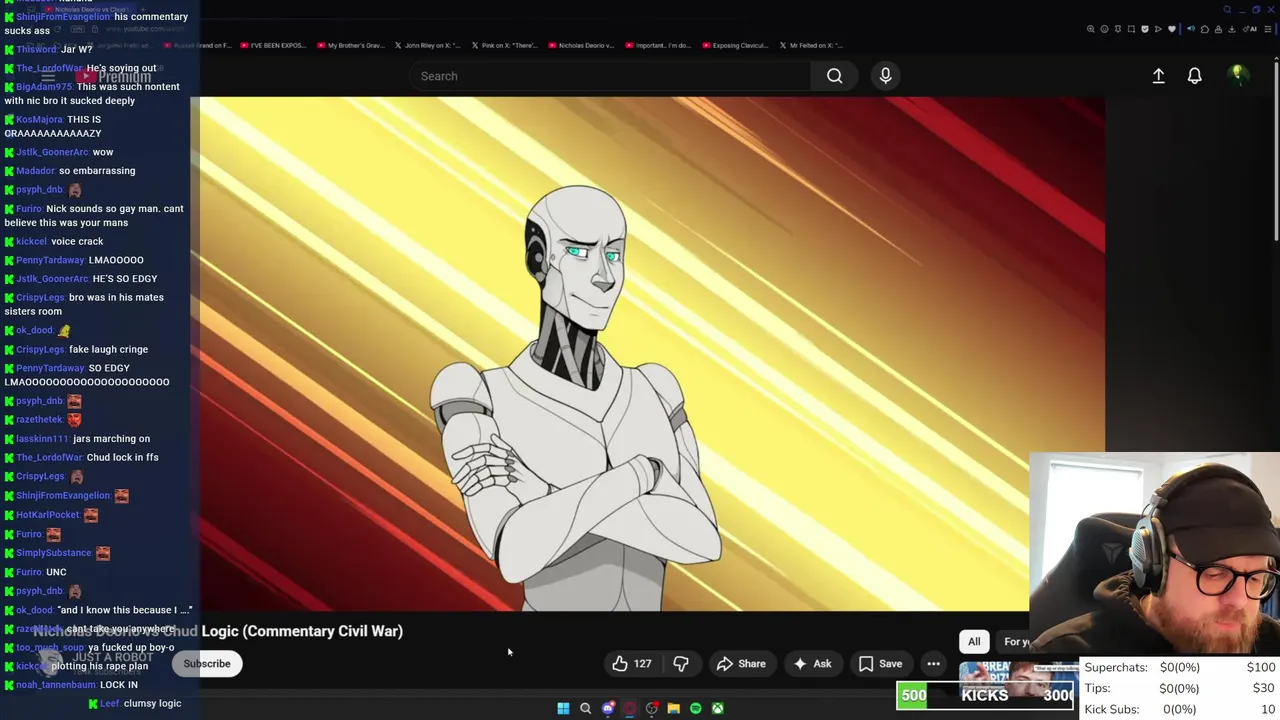
Task: Open browser AI assistant icon
Action: click(x=1249, y=29)
